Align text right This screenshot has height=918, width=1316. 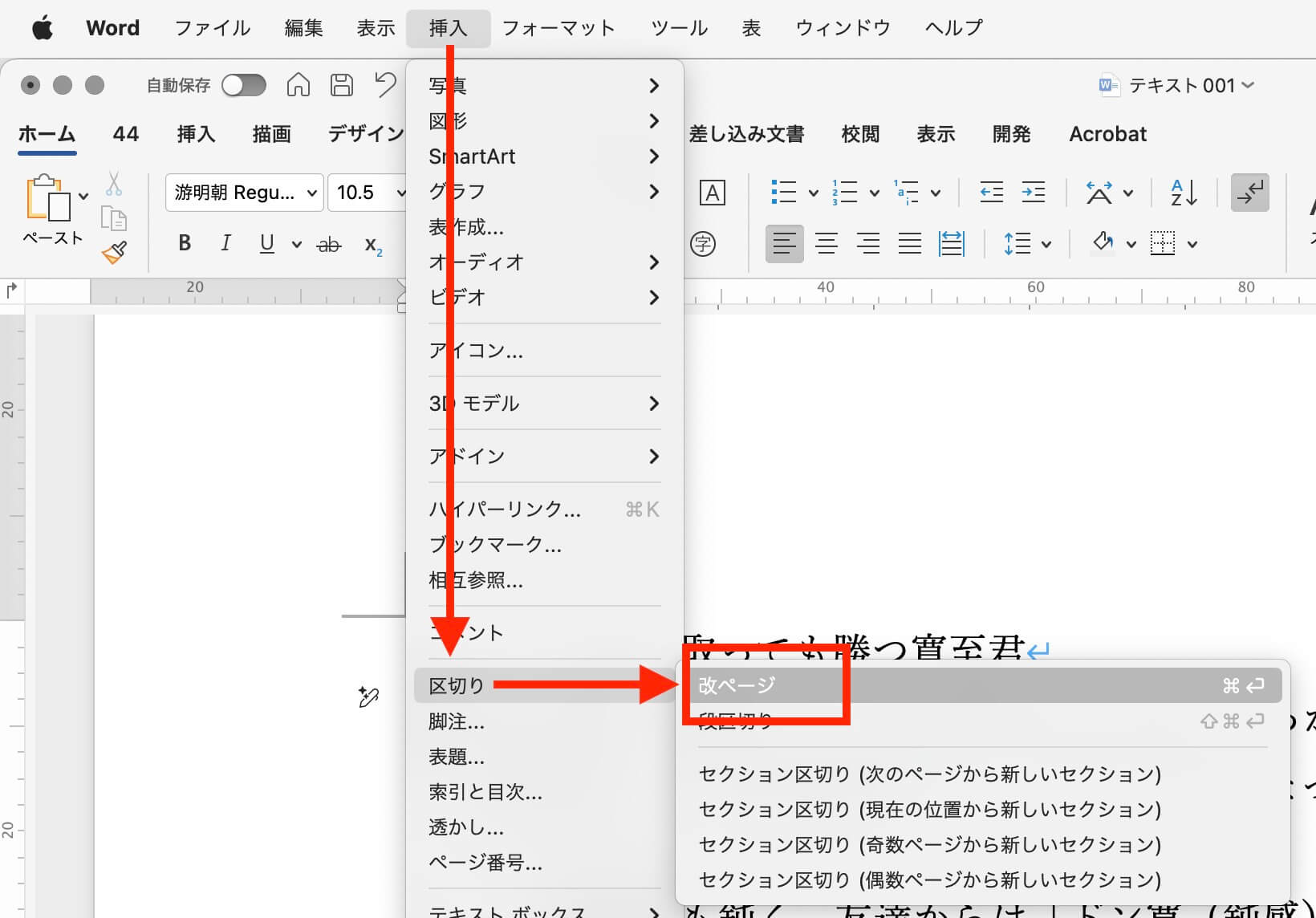pos(868,243)
